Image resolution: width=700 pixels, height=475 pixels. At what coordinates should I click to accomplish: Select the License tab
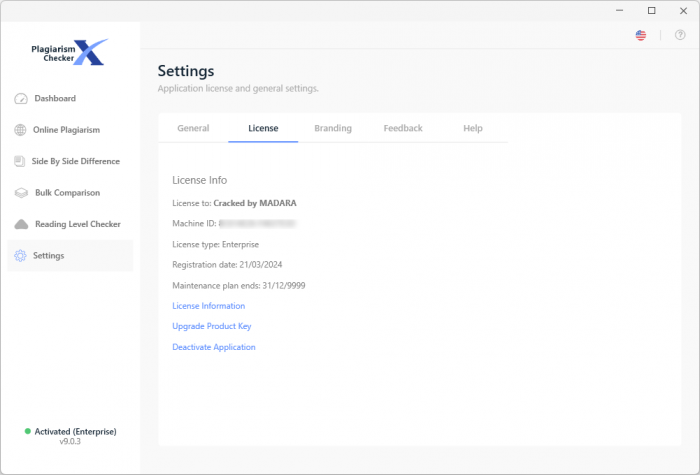pos(263,128)
